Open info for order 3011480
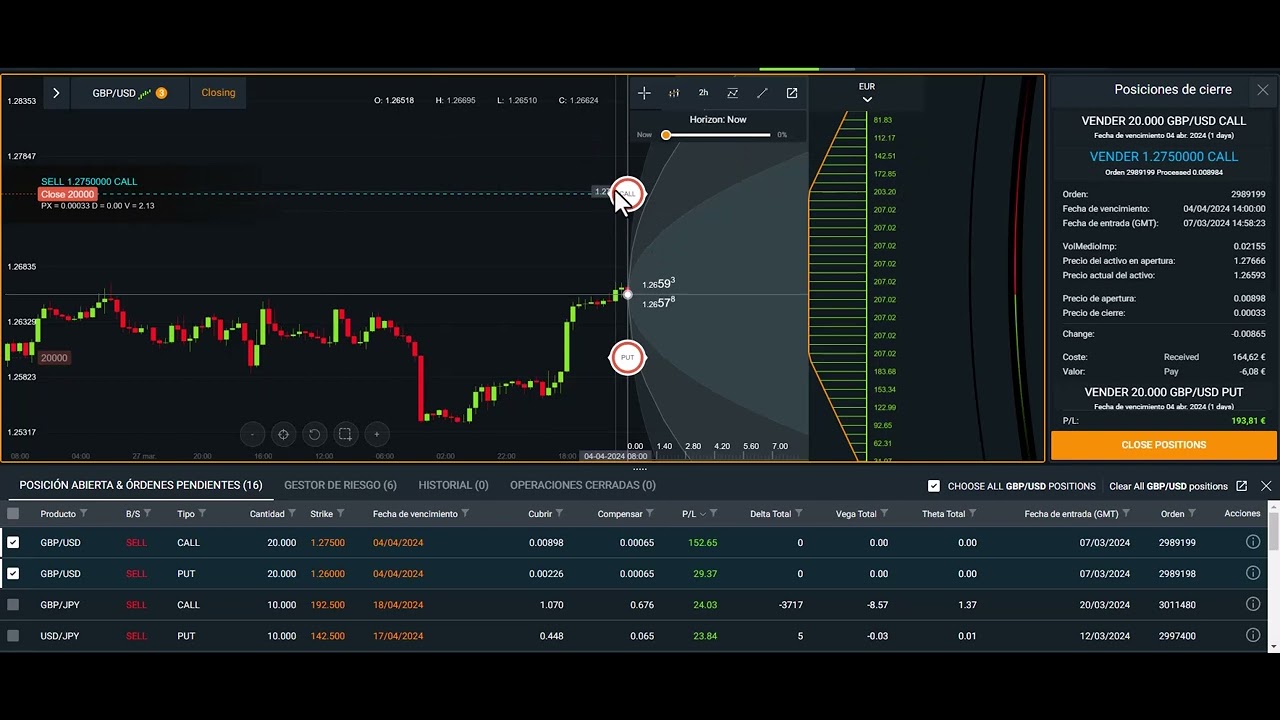This screenshot has width=1280, height=720. click(x=1253, y=604)
